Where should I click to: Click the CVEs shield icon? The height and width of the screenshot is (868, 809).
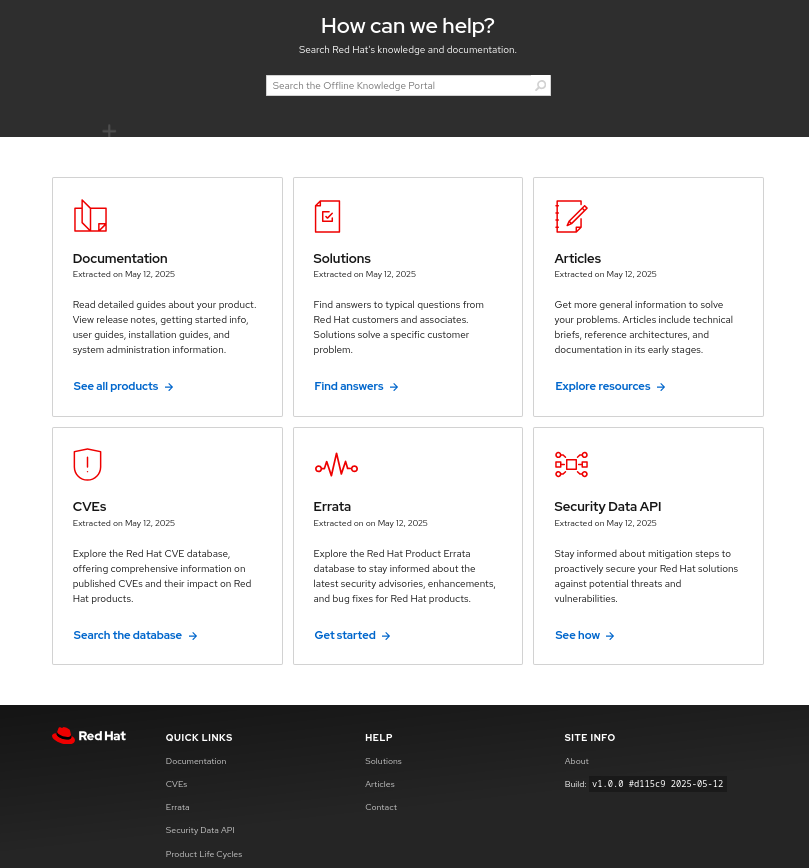coord(88,464)
